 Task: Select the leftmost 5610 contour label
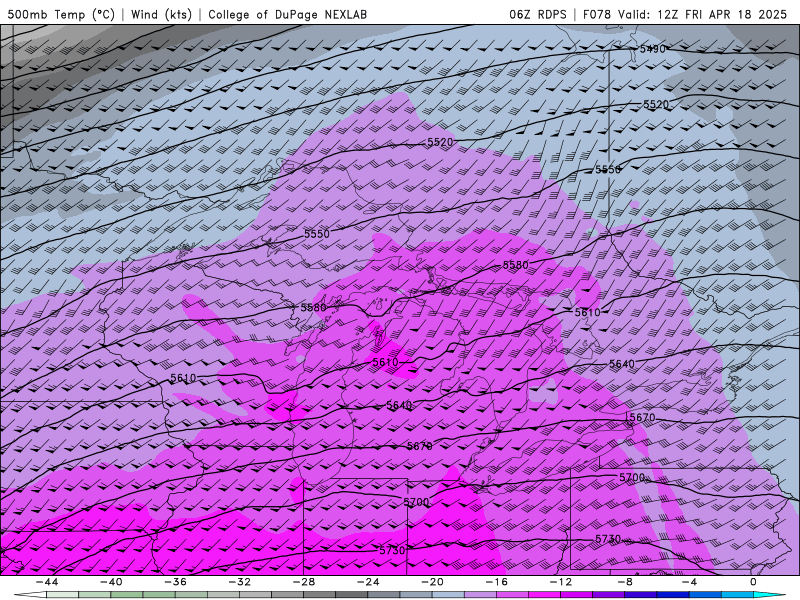183,379
